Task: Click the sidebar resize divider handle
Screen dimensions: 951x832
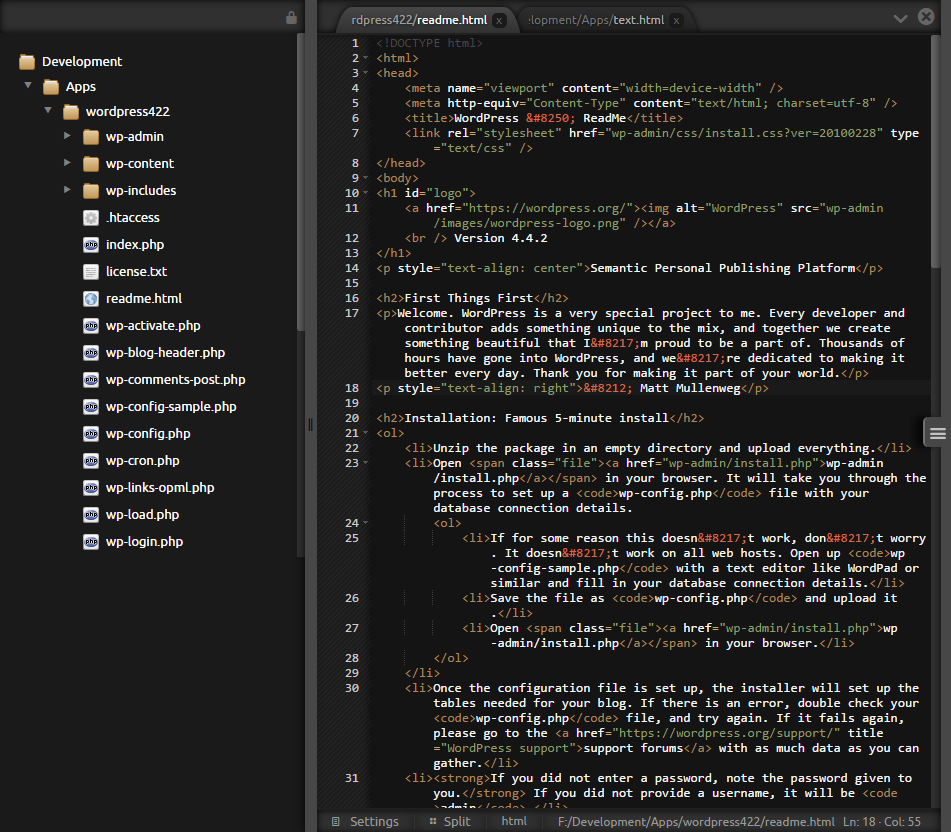Action: [310, 425]
